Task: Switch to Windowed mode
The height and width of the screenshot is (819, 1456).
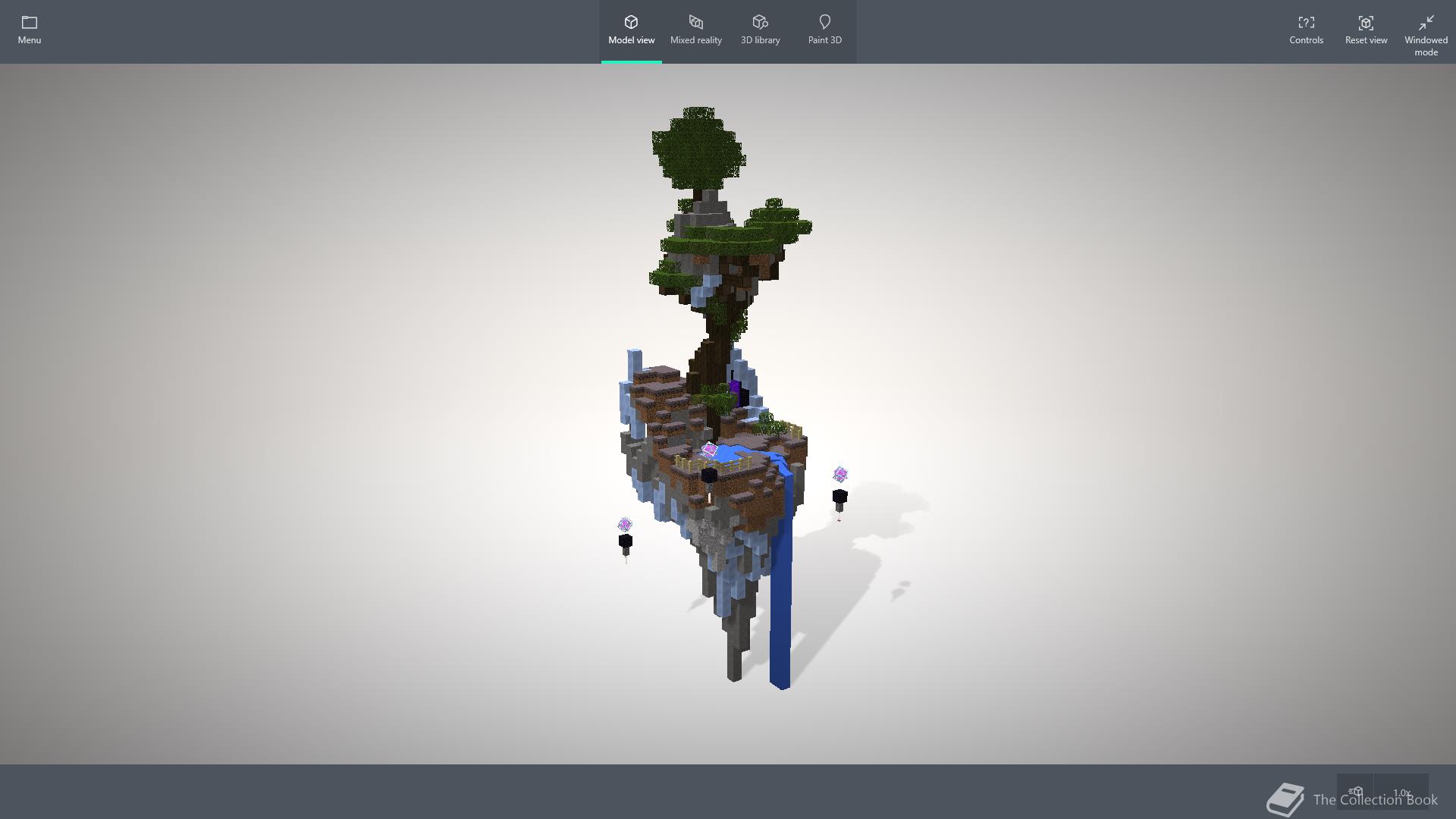Action: coord(1426,36)
